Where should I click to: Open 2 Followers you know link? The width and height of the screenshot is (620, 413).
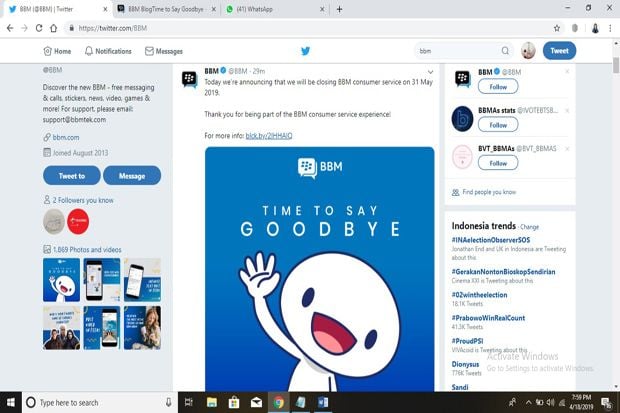(83, 200)
